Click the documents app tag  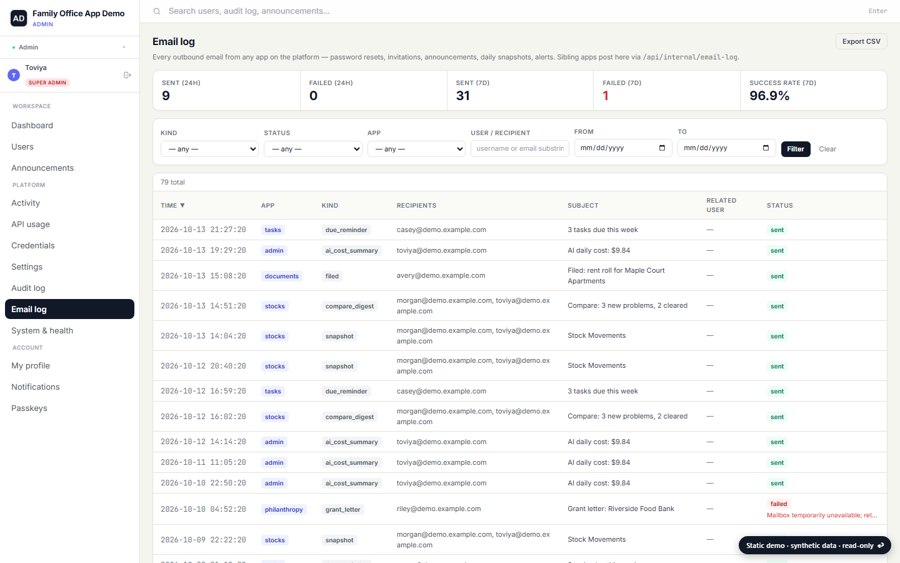click(281, 276)
